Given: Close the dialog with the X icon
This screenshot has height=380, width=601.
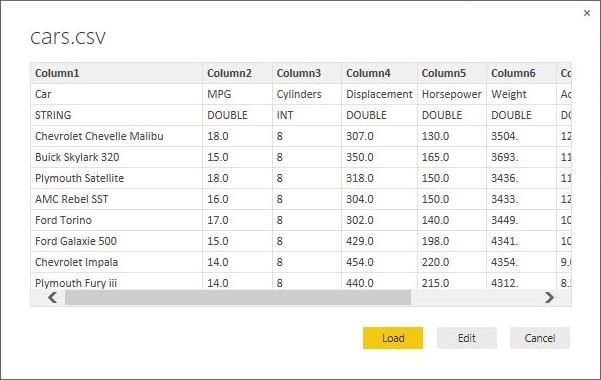Looking at the screenshot, I should 587,13.
